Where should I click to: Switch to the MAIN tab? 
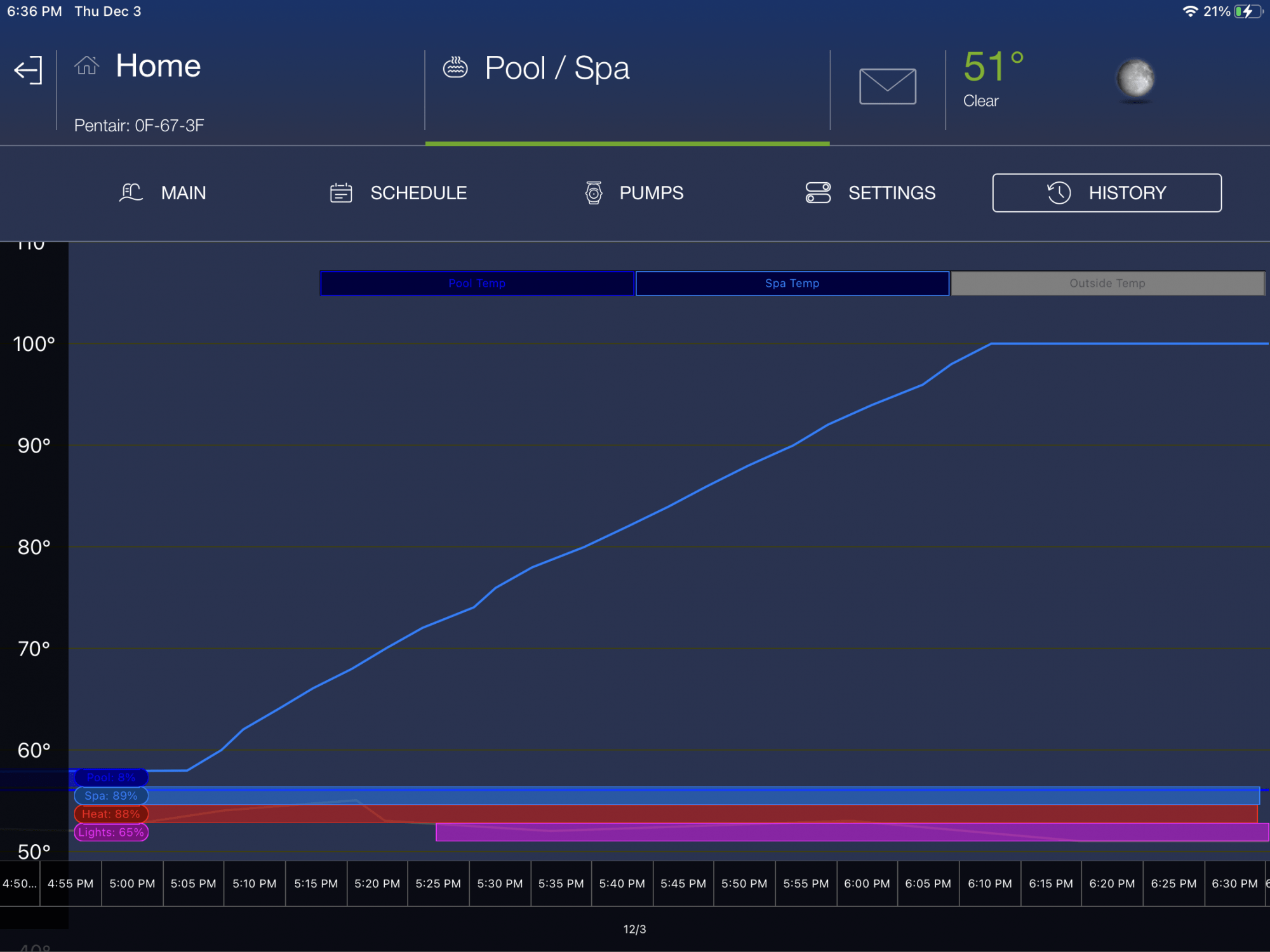tap(163, 193)
